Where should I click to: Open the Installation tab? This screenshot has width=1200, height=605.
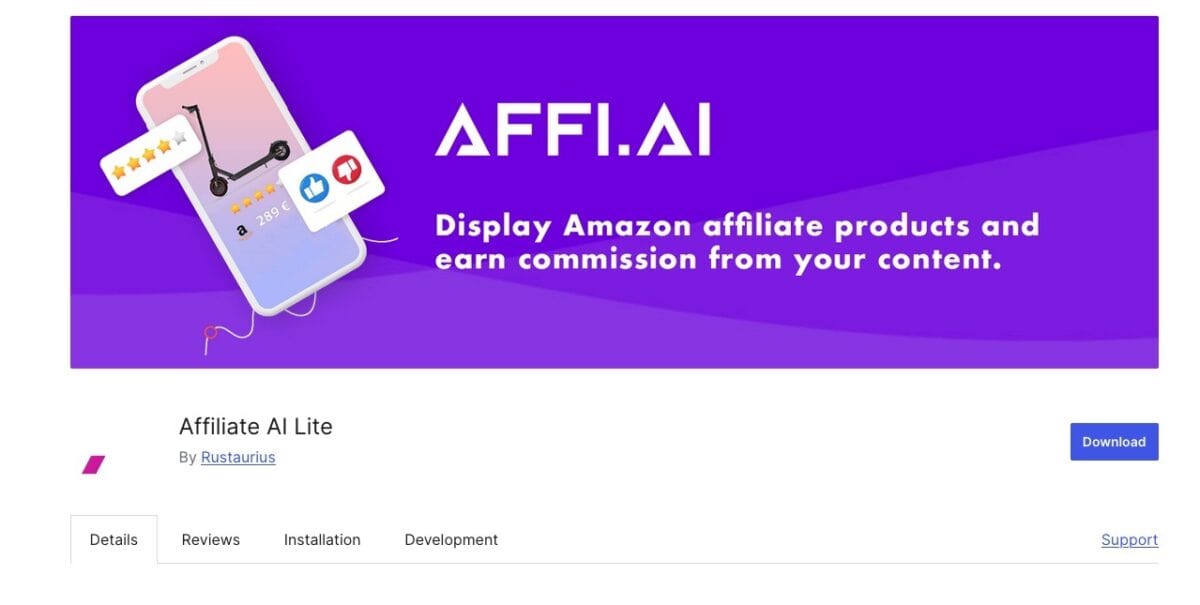coord(321,539)
